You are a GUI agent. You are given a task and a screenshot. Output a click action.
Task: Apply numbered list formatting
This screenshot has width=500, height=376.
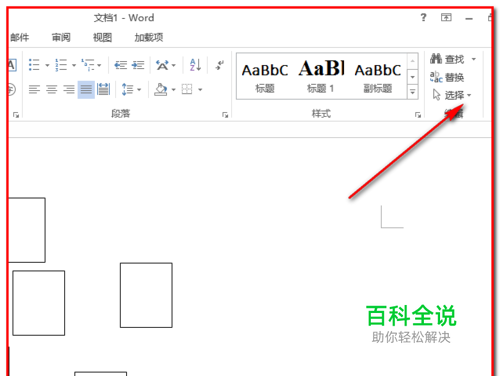click(61, 65)
